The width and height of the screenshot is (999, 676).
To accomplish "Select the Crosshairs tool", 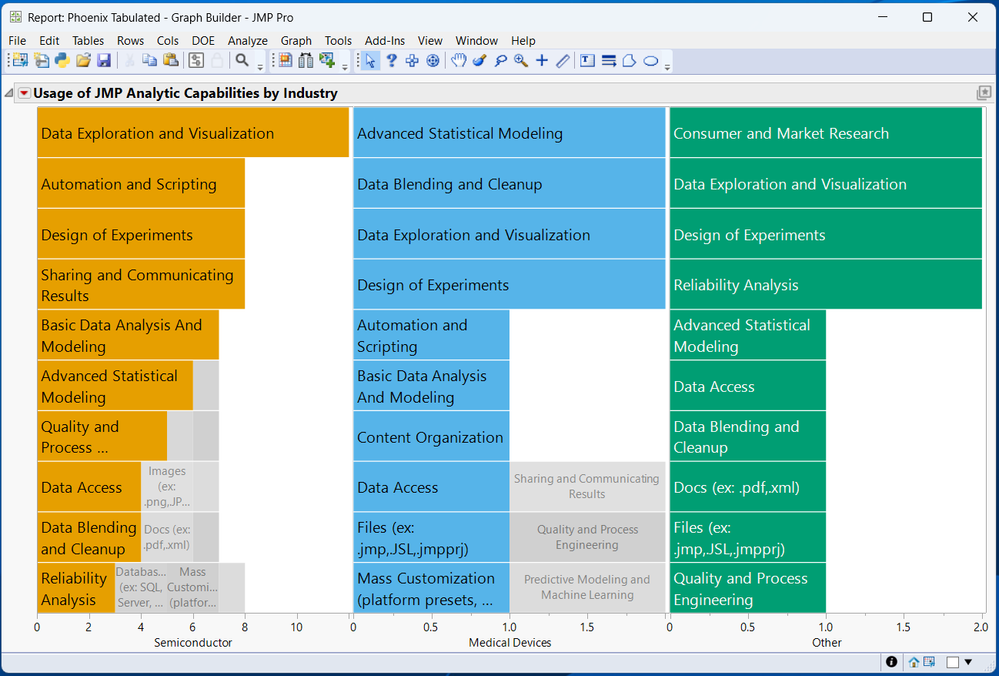I will coord(542,61).
